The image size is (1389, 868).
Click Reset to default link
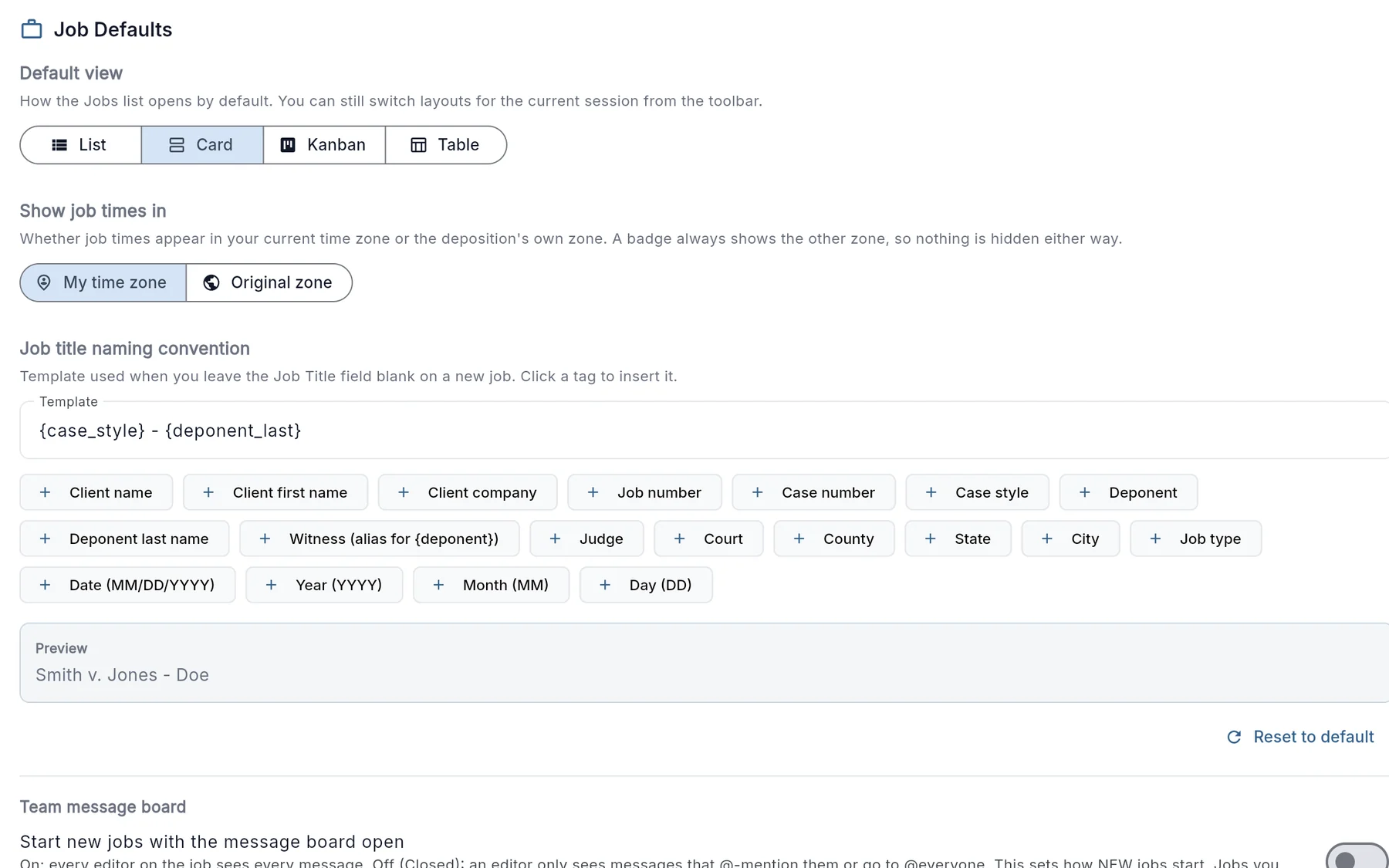tap(1300, 737)
